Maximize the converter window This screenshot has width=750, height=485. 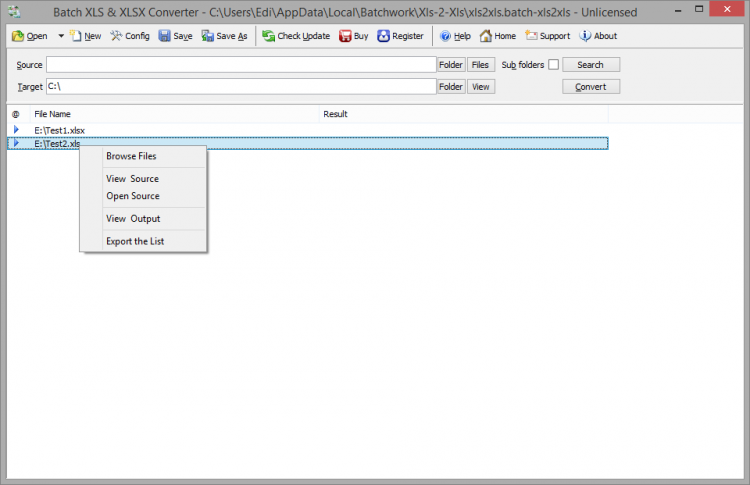point(699,10)
